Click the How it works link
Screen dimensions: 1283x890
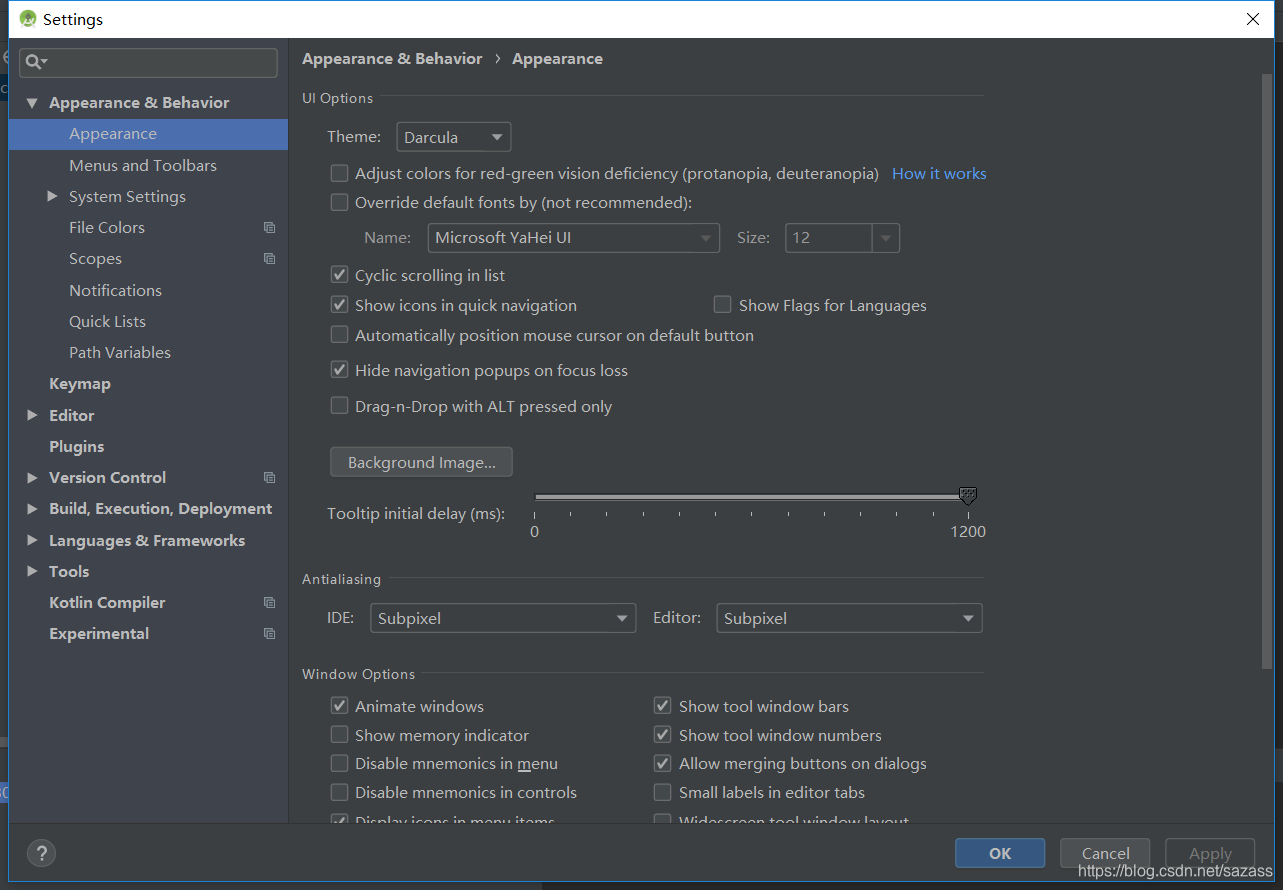(x=939, y=174)
